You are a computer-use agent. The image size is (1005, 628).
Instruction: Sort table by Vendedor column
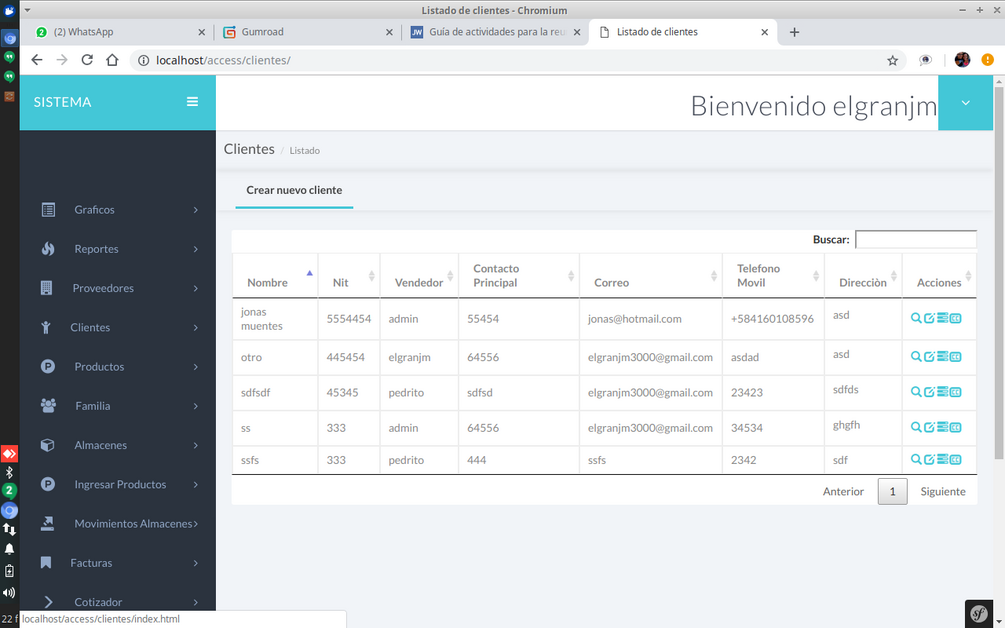(419, 276)
